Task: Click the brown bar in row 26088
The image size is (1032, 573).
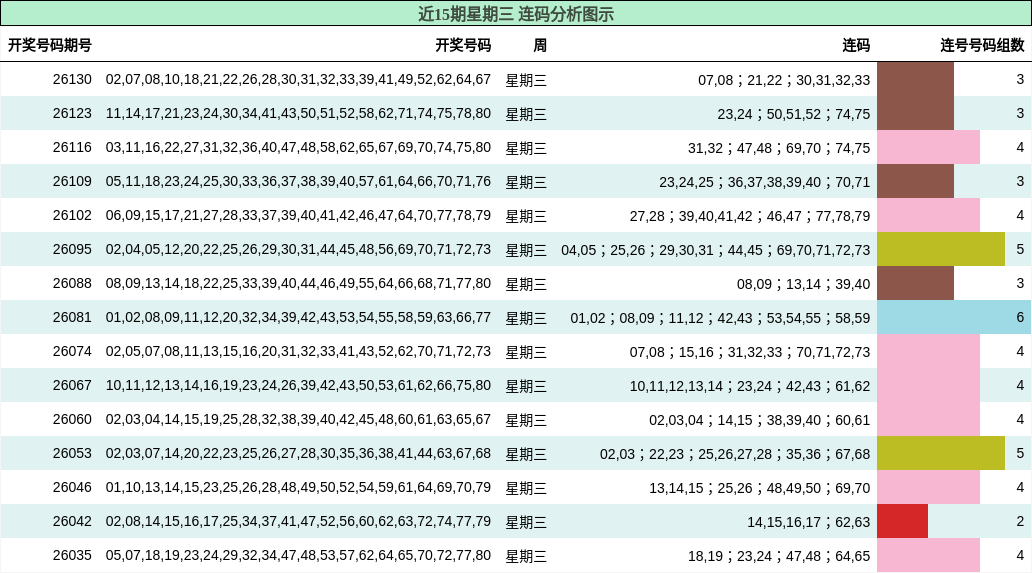Action: pyautogui.click(x=916, y=284)
